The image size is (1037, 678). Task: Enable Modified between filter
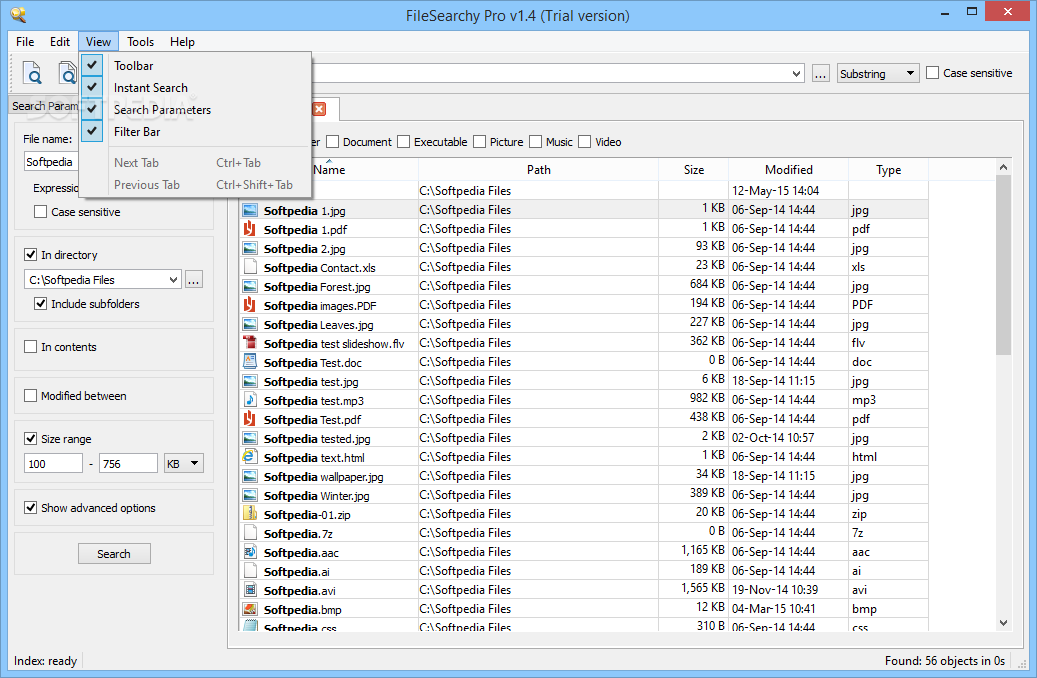click(x=30, y=396)
